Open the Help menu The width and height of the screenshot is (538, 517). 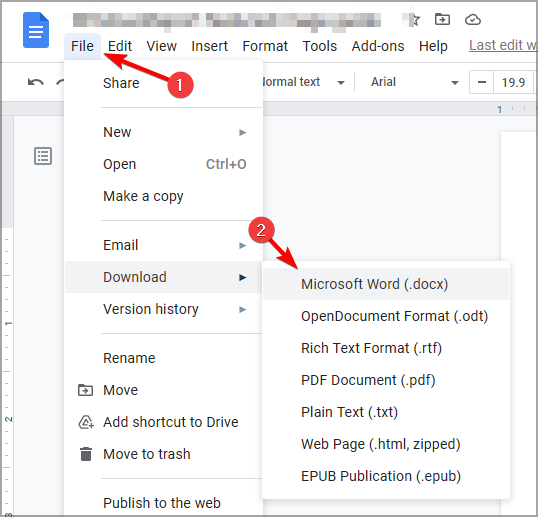[x=433, y=46]
